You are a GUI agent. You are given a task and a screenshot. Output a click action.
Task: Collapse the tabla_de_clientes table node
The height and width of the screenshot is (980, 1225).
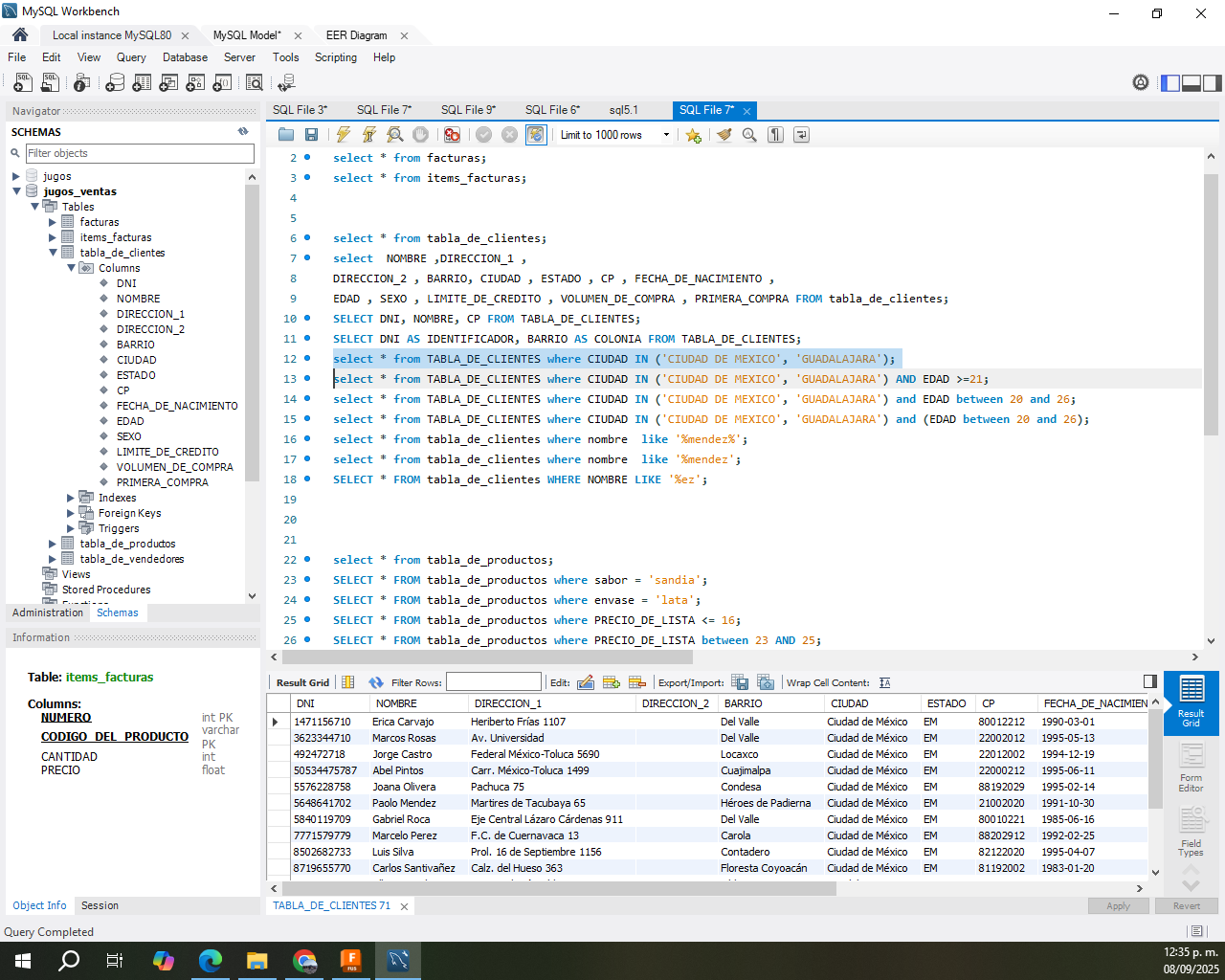click(x=53, y=253)
